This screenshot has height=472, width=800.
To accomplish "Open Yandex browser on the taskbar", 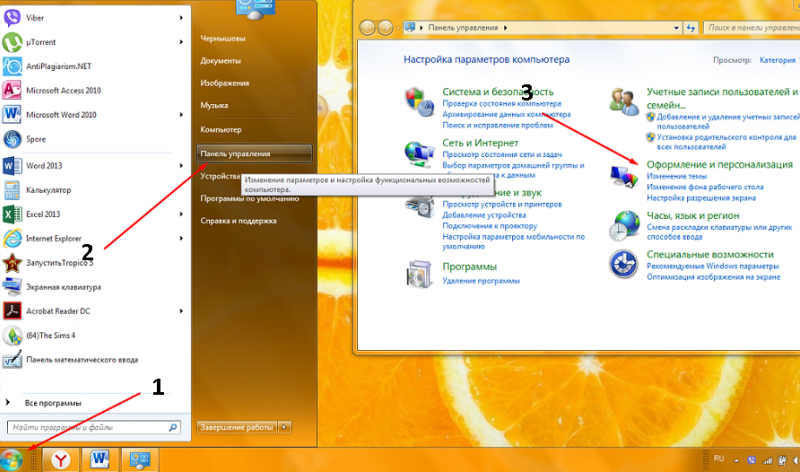I will pos(61,460).
